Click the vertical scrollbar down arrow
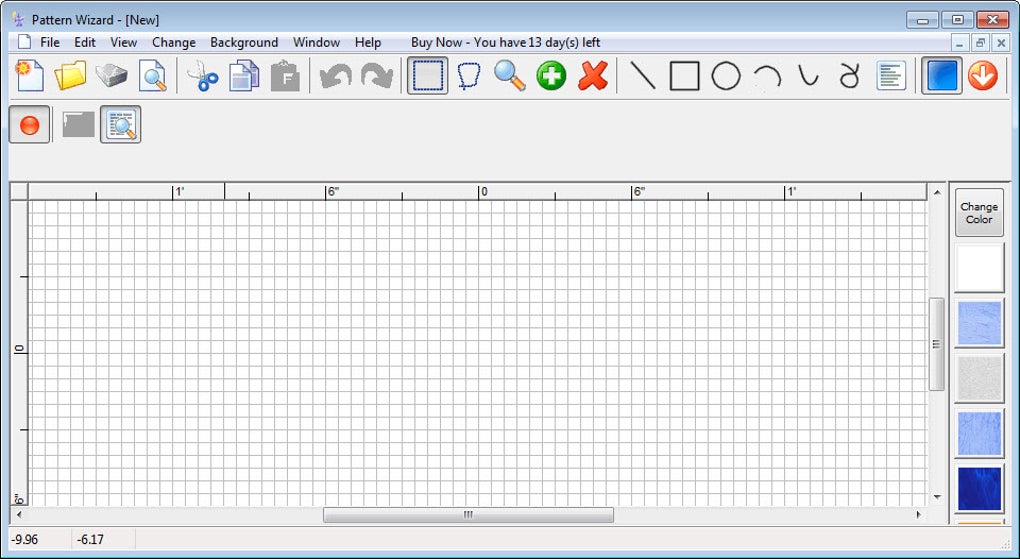 coord(937,497)
